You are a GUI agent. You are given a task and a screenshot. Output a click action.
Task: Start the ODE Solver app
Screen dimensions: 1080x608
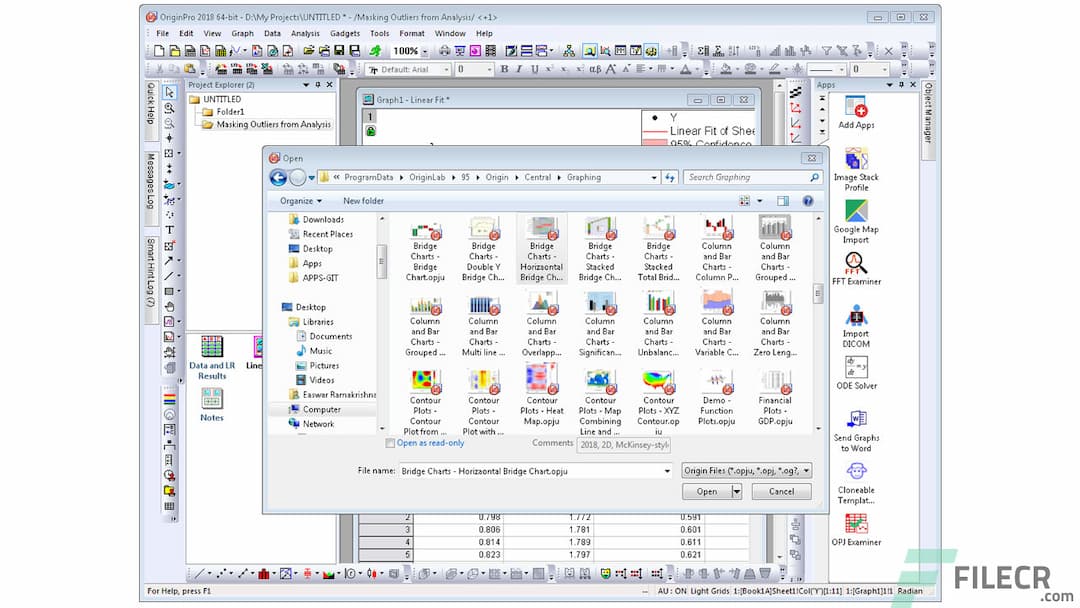click(856, 368)
